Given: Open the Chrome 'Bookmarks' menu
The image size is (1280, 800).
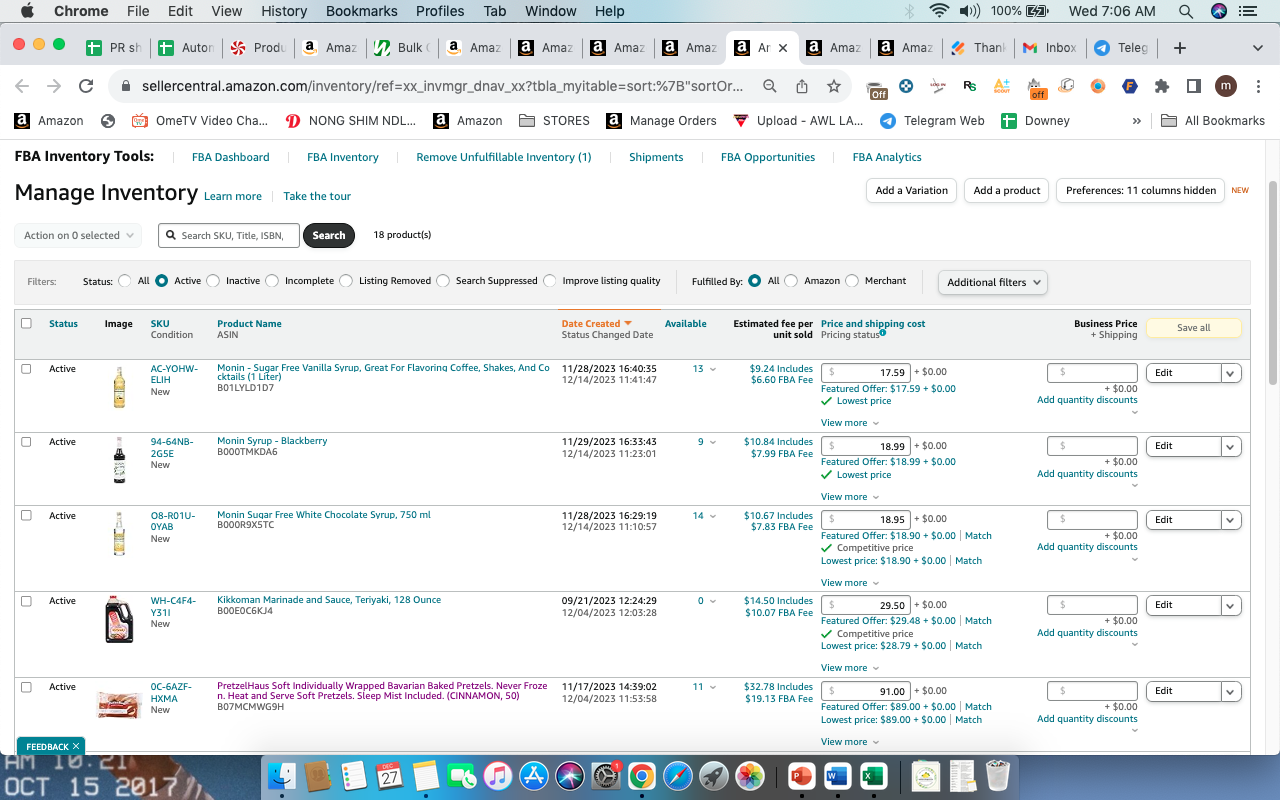Looking at the screenshot, I should tap(360, 11).
